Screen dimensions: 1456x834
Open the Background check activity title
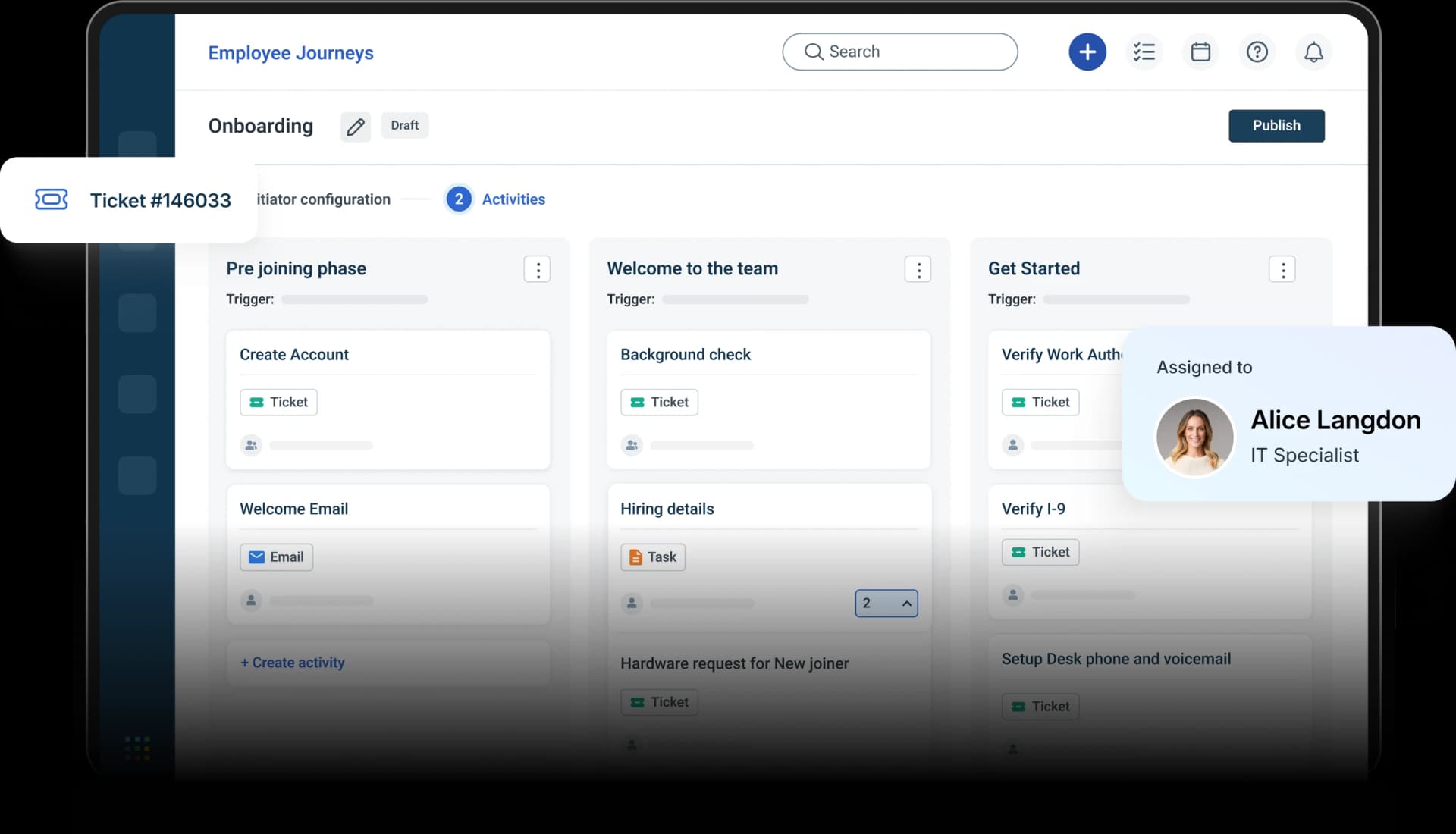click(x=686, y=355)
